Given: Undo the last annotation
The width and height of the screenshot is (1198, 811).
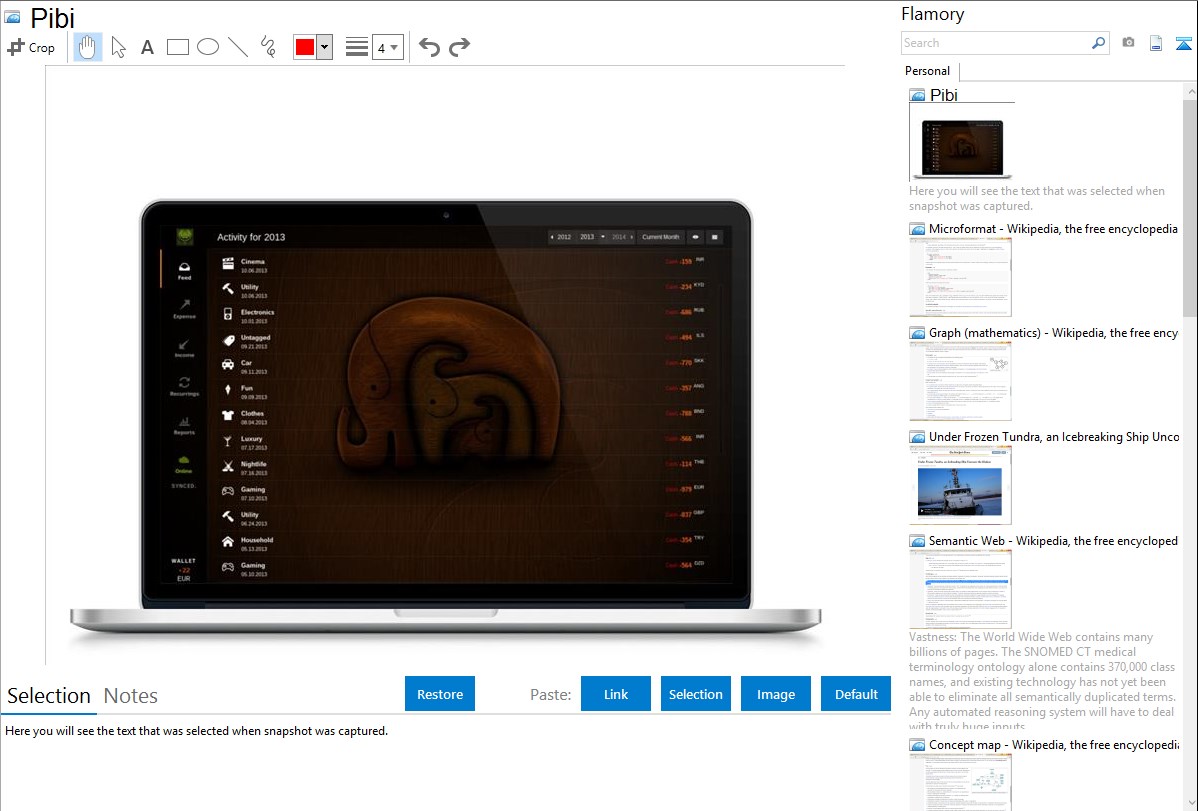Looking at the screenshot, I should [x=429, y=47].
